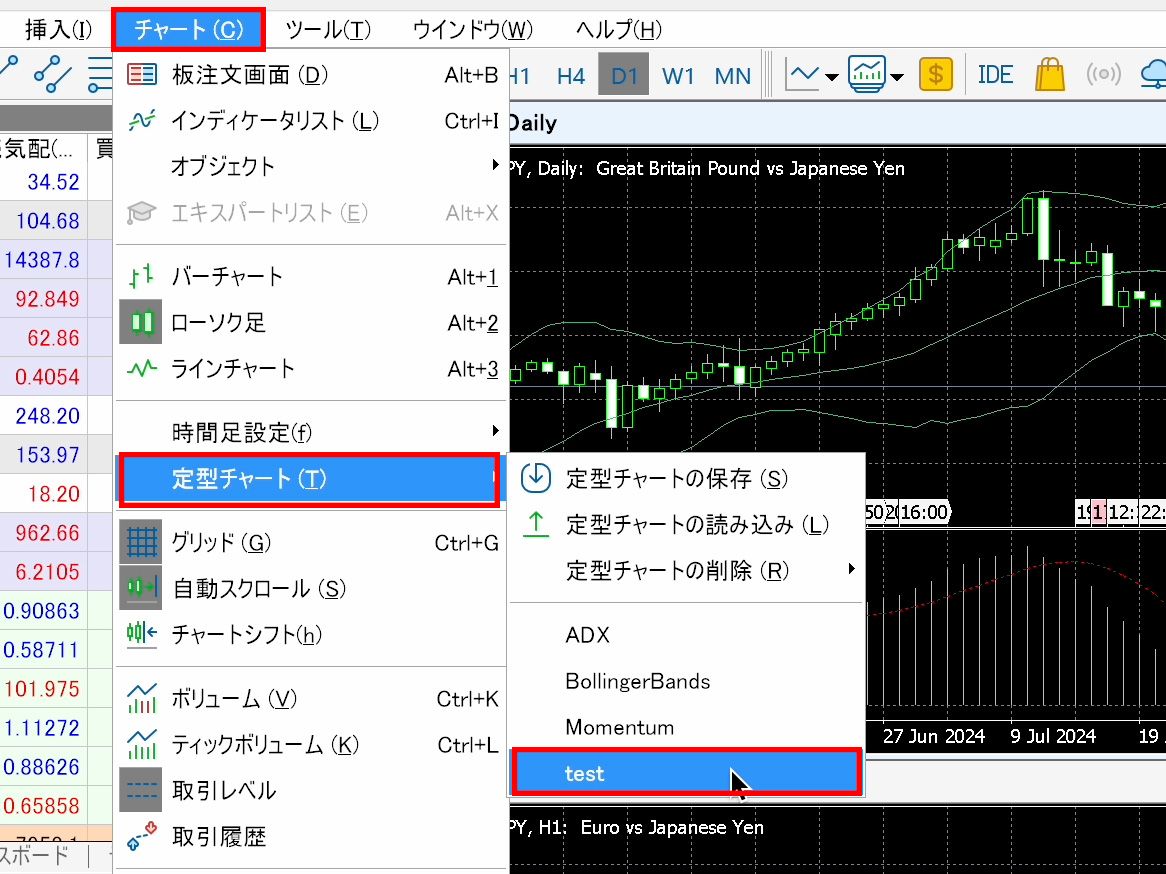Click 定型チャートの読み込み load template
Screen dimensions: 1166x874
tap(697, 525)
